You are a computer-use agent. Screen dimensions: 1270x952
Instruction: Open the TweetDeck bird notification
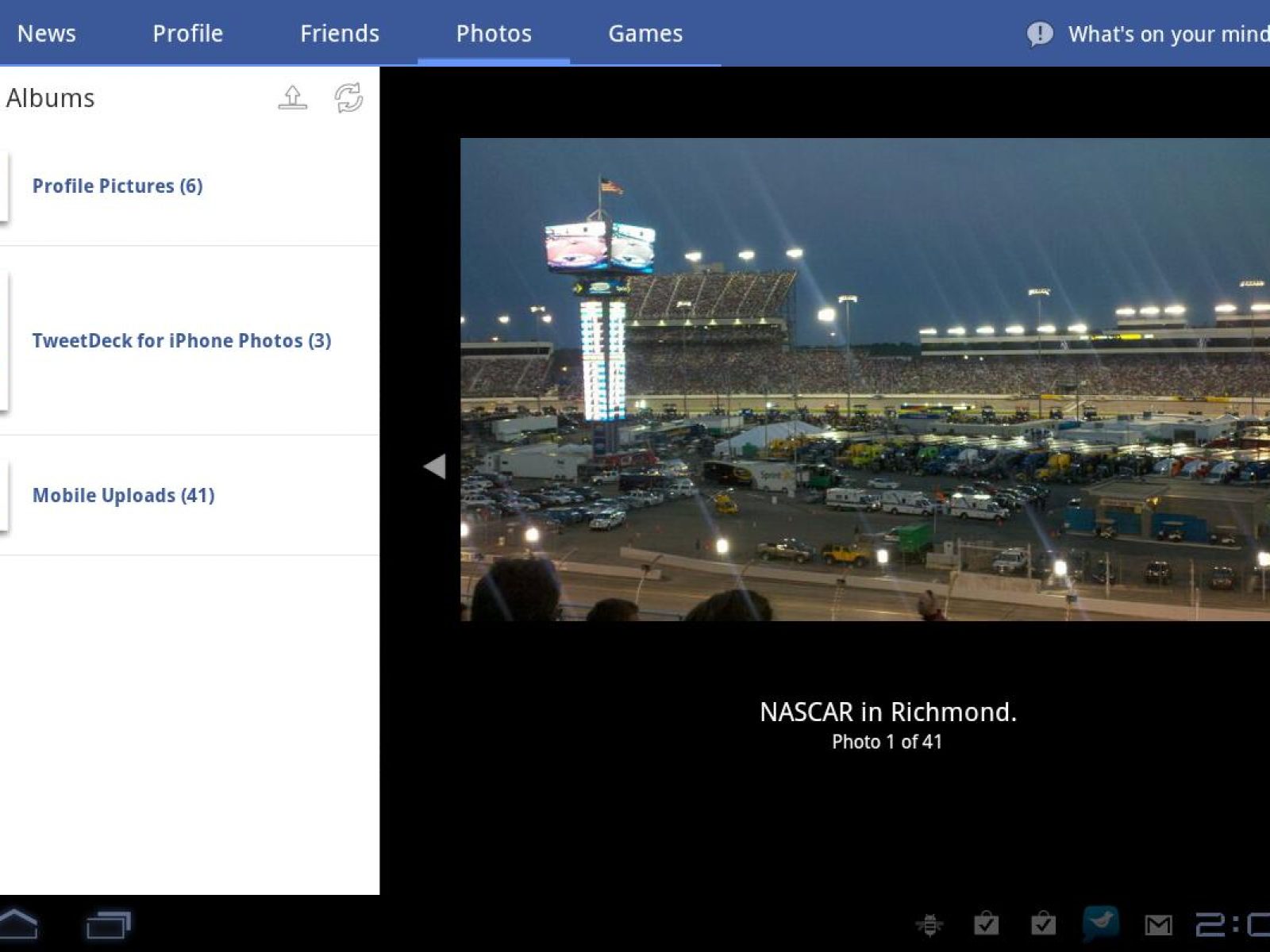[1100, 923]
